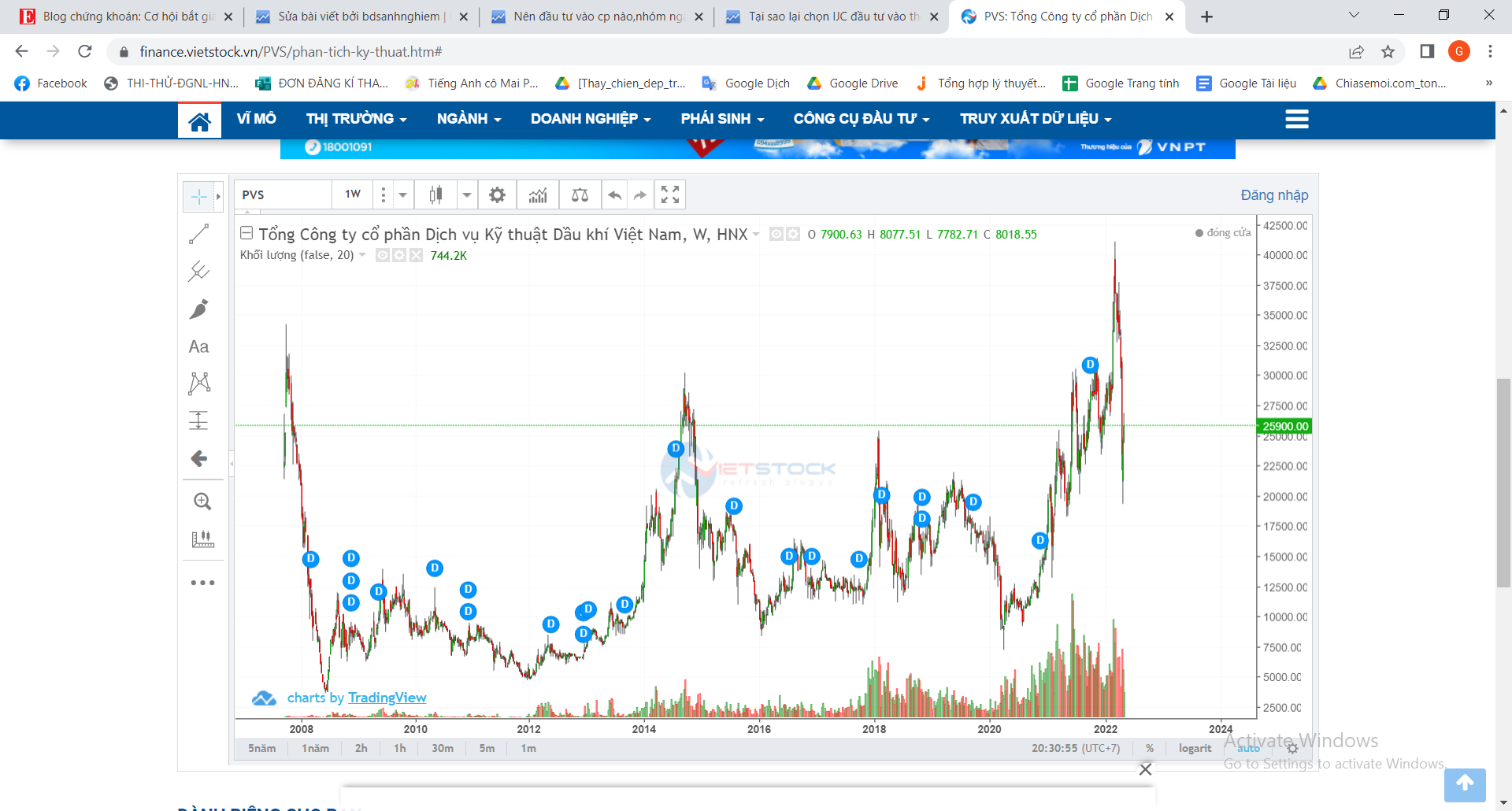Open the browser side panel
This screenshot has width=1512, height=811.
click(1427, 52)
